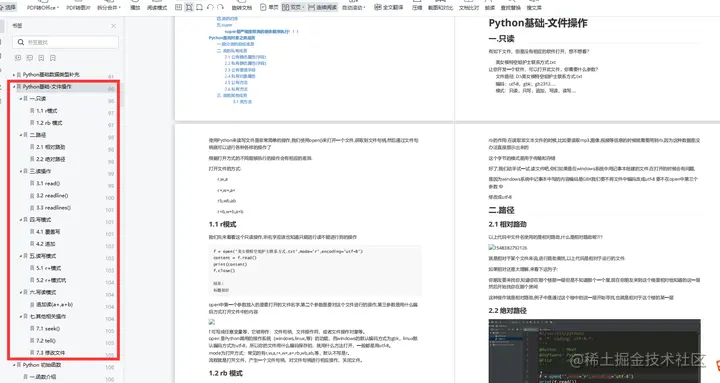Click the fit-width icon in toolbar

coord(199,7)
